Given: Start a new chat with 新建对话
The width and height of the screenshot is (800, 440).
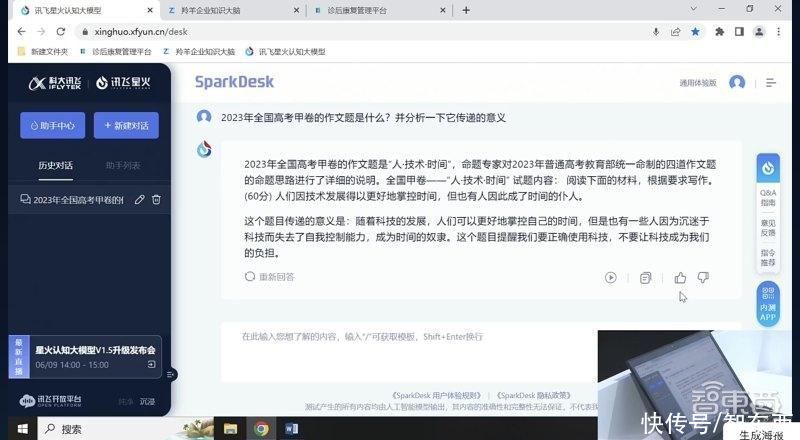Looking at the screenshot, I should point(127,126).
